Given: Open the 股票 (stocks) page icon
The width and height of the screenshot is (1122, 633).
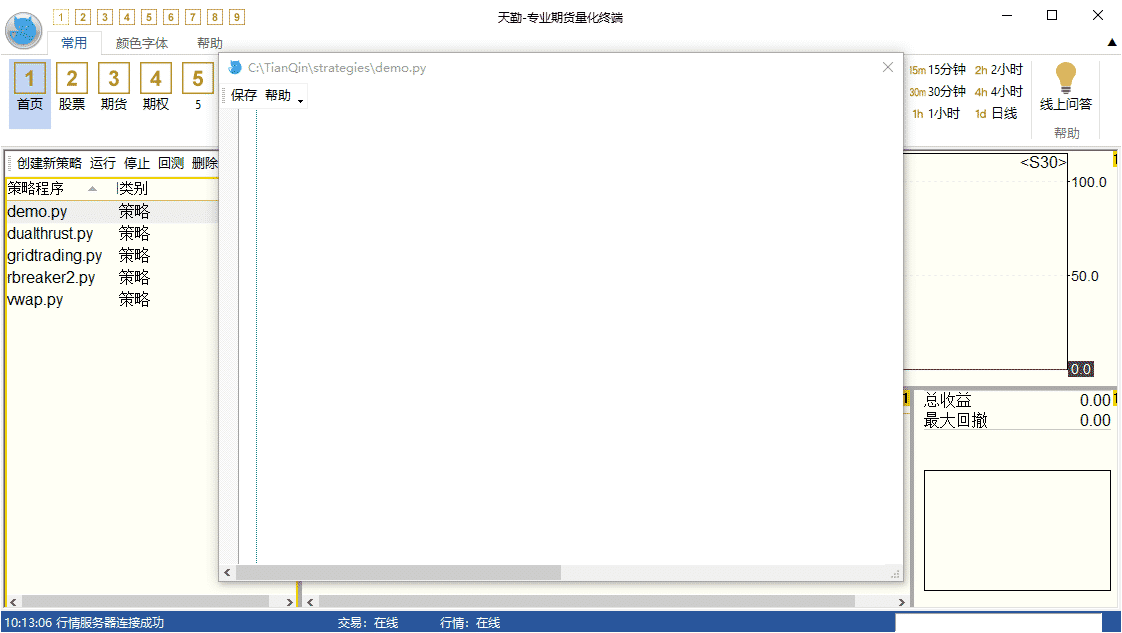Looking at the screenshot, I should 72,87.
